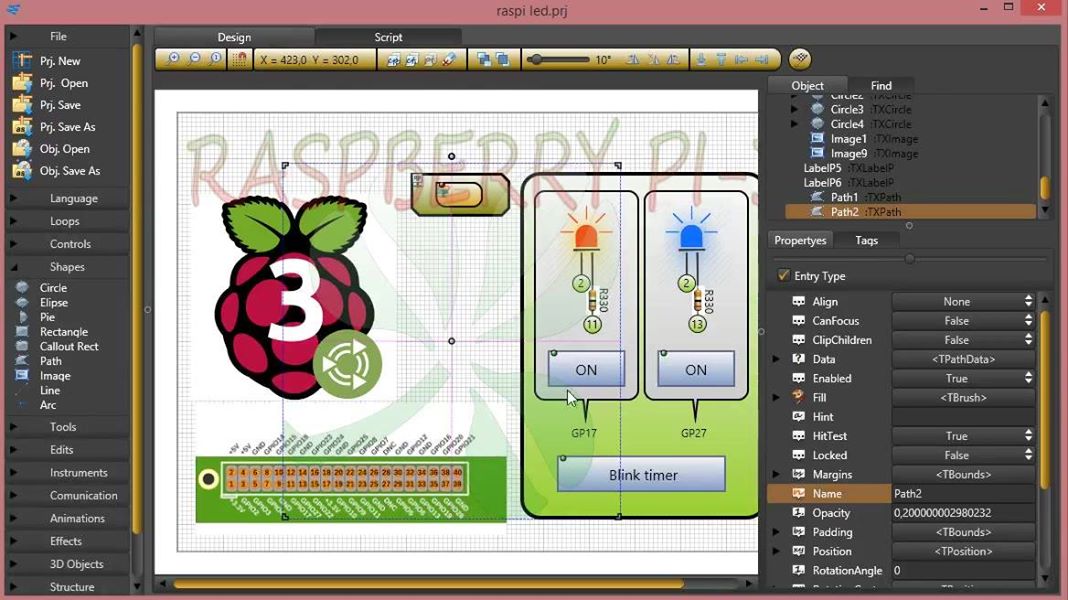This screenshot has height=600, width=1068.
Task: Select the Callout Rect shape tool
Action: point(69,346)
